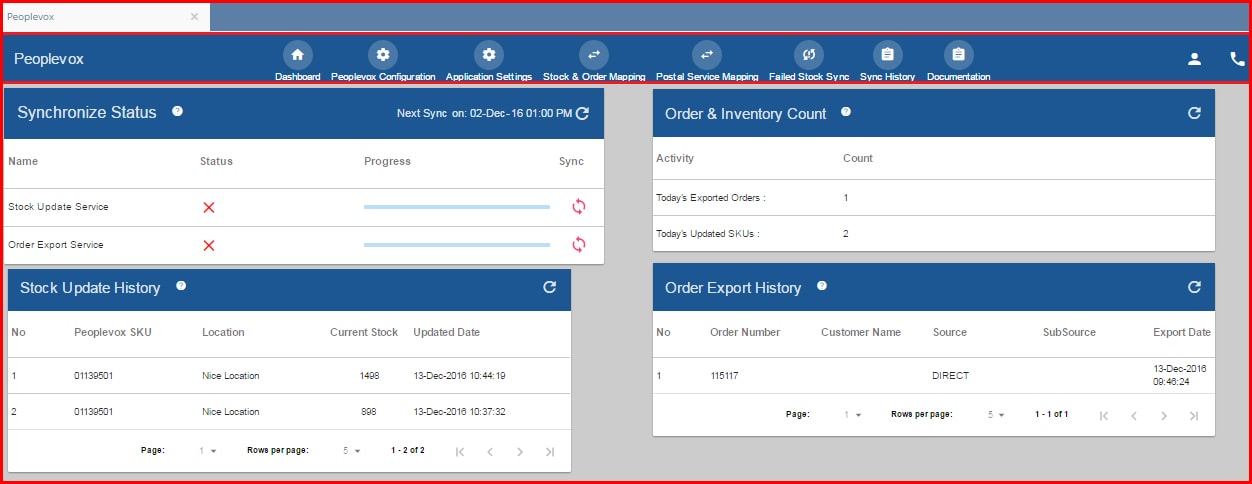Open Stock Update History rows per page dropdown
This screenshot has width=1252, height=484.
pos(351,451)
